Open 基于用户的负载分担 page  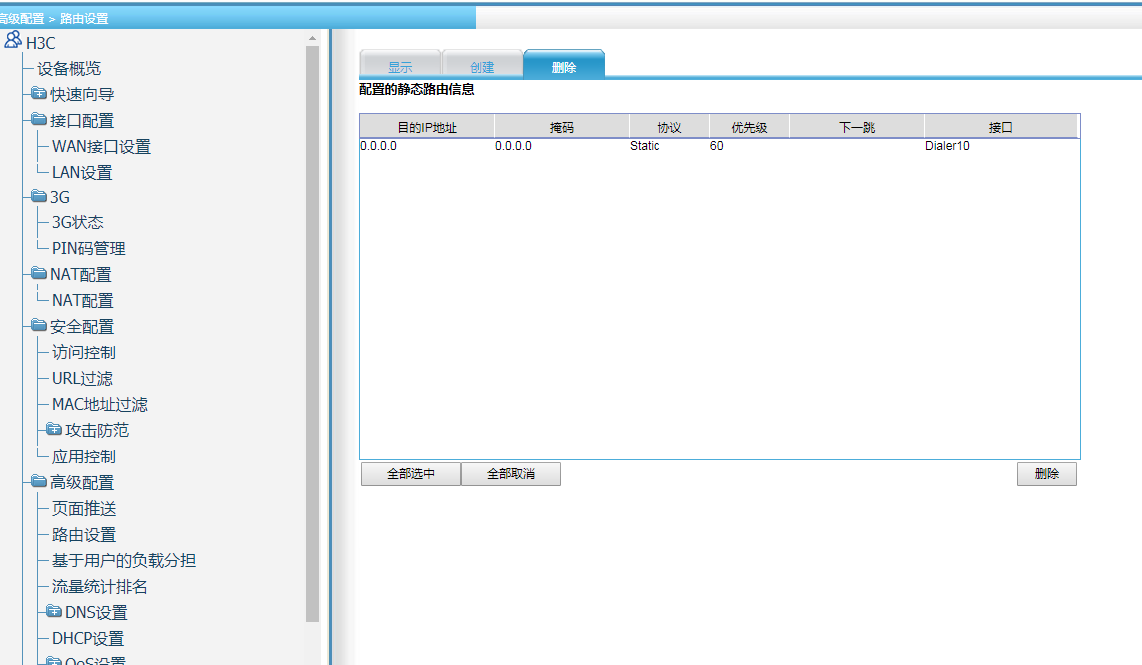pos(124,560)
